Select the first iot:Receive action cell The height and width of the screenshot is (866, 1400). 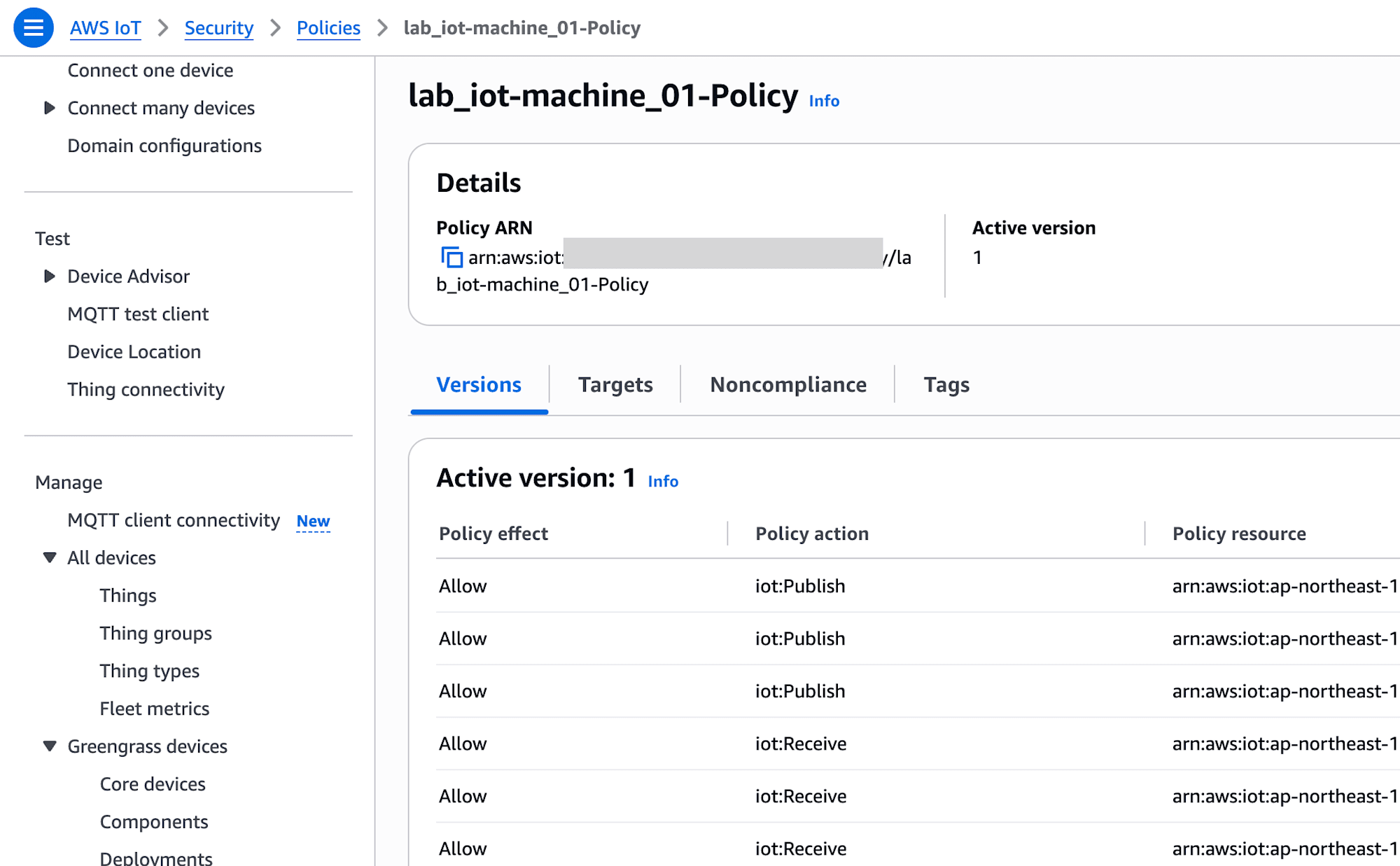[801, 743]
